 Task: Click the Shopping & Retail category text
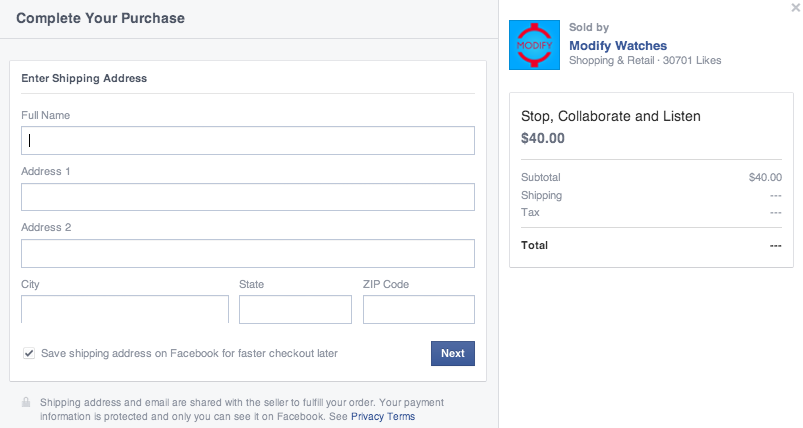(x=611, y=60)
